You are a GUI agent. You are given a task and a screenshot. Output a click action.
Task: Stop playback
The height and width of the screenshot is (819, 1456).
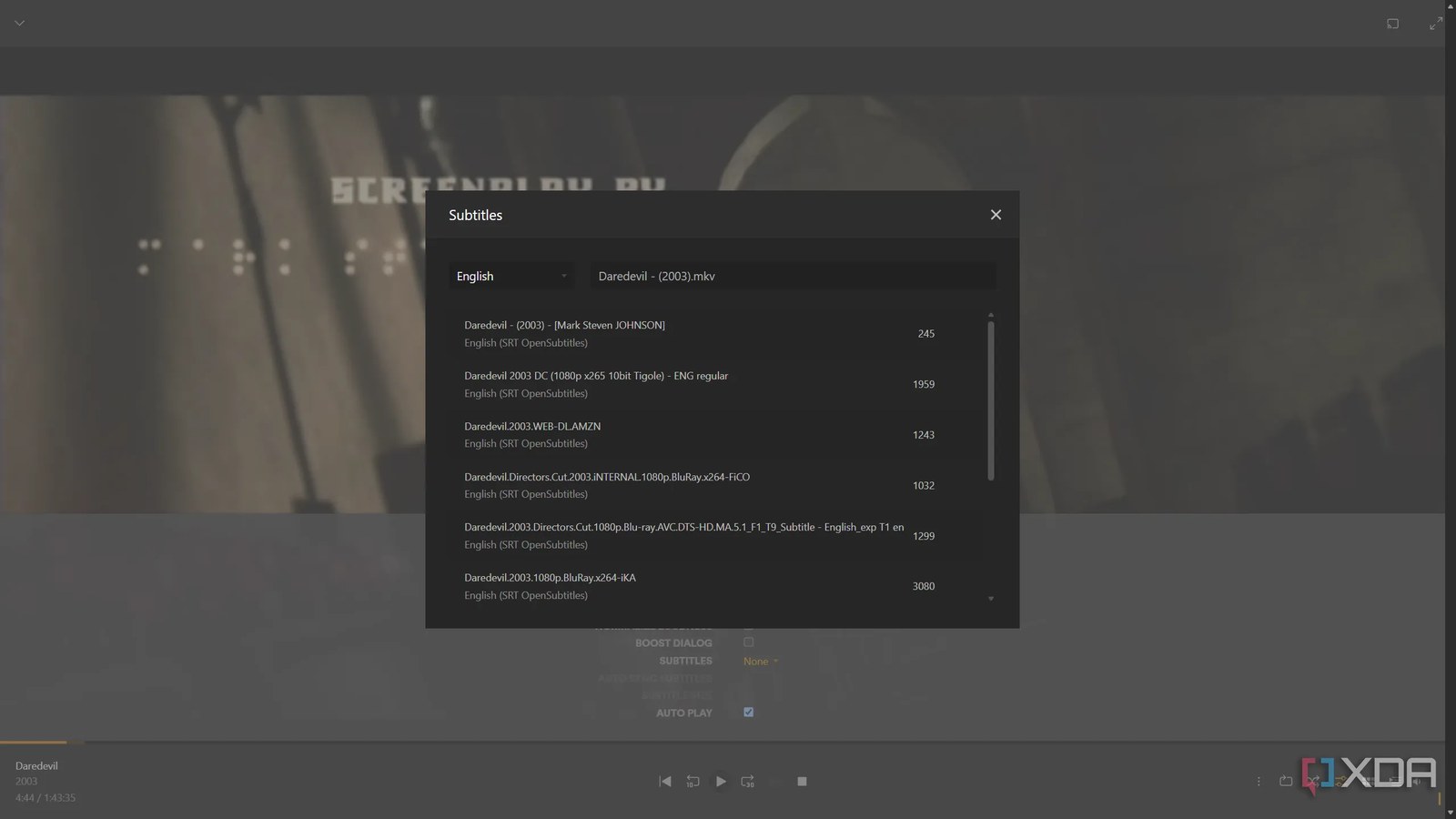[x=802, y=782]
